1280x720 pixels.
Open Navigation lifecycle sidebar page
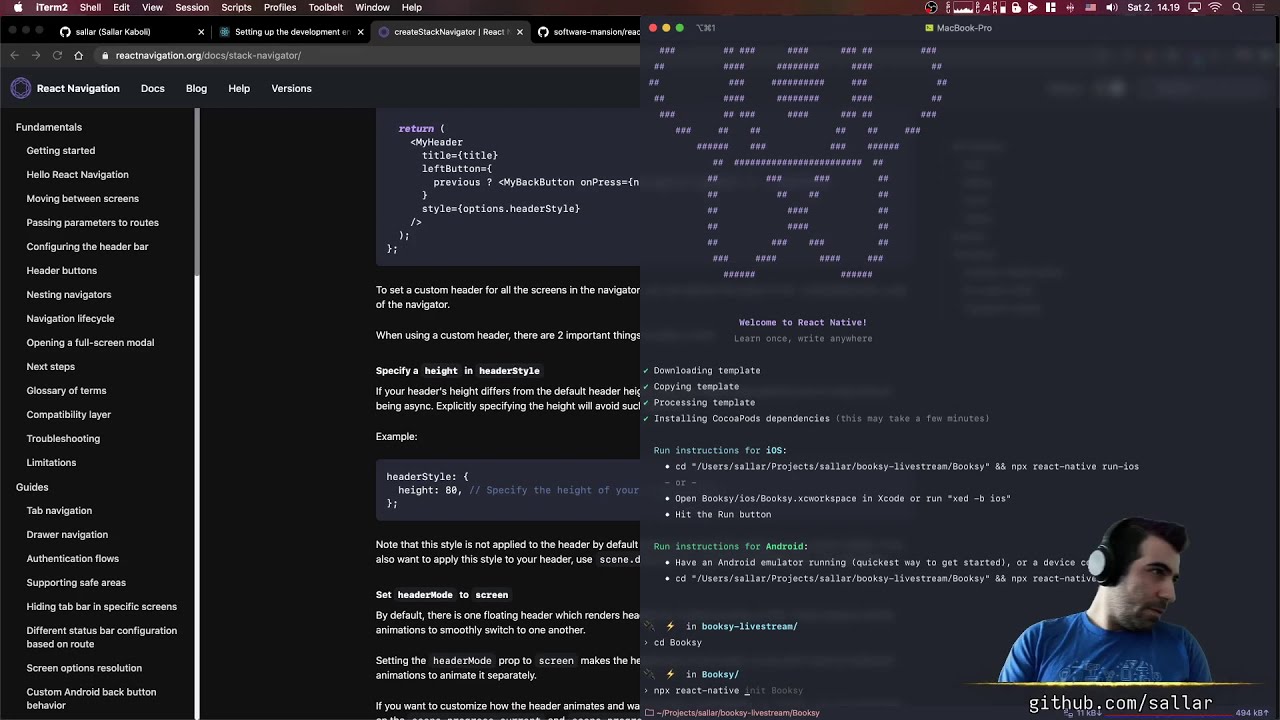click(x=70, y=318)
